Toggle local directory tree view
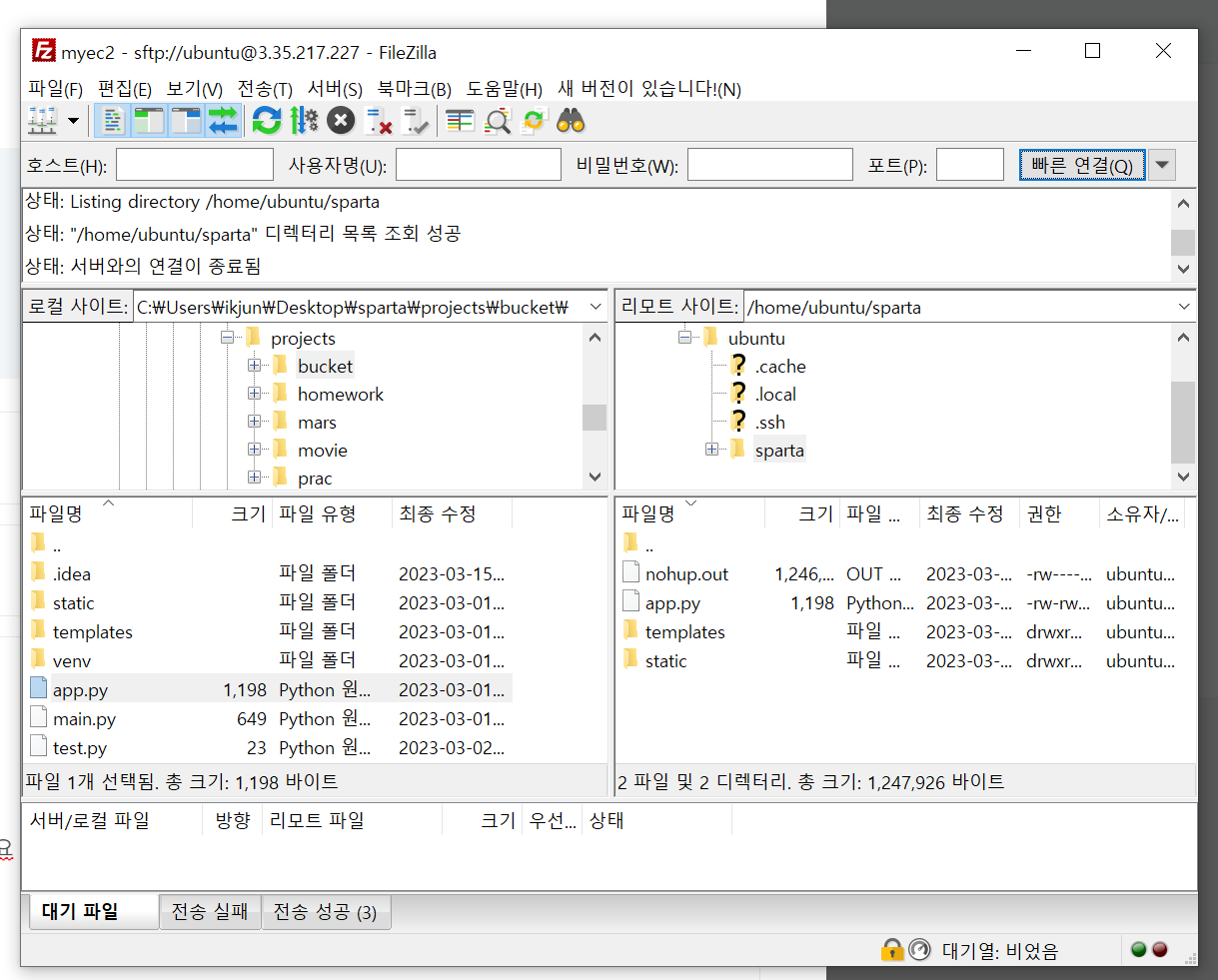Screen dimensions: 1218x980 click(x=149, y=121)
